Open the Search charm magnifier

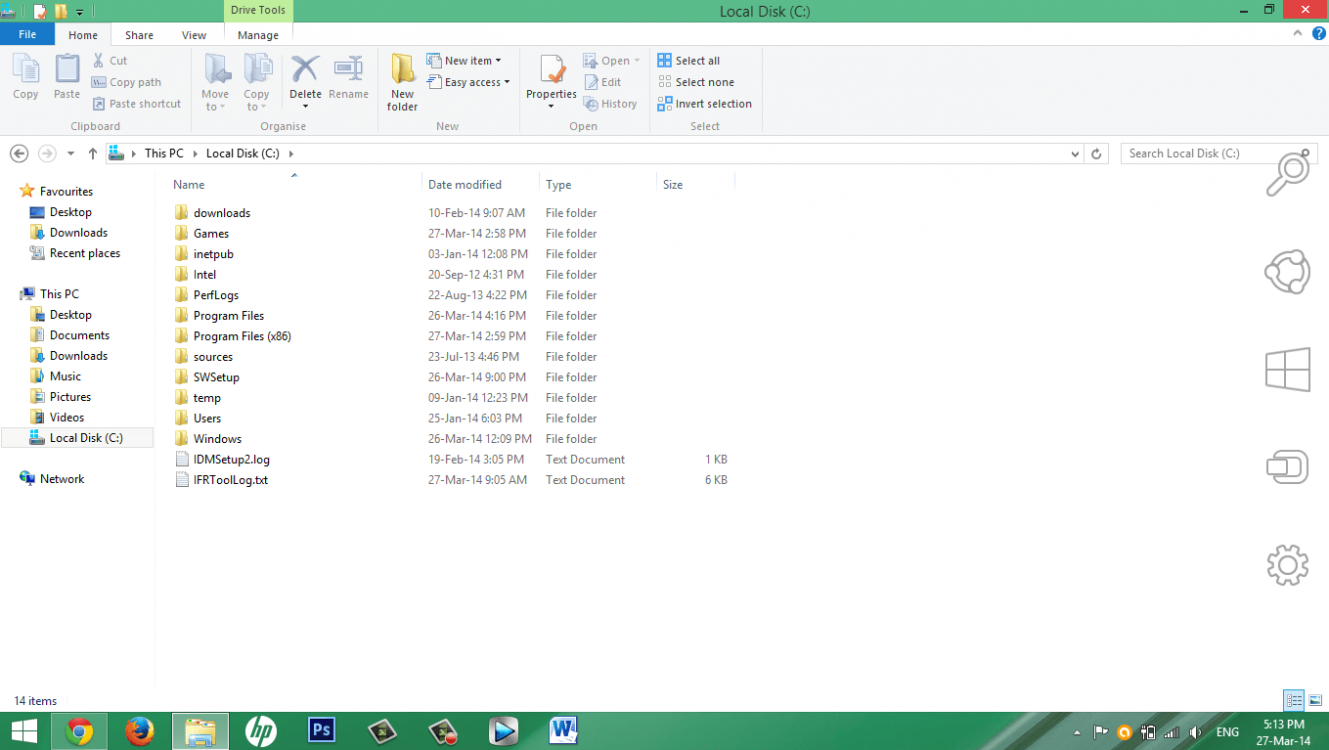1288,173
